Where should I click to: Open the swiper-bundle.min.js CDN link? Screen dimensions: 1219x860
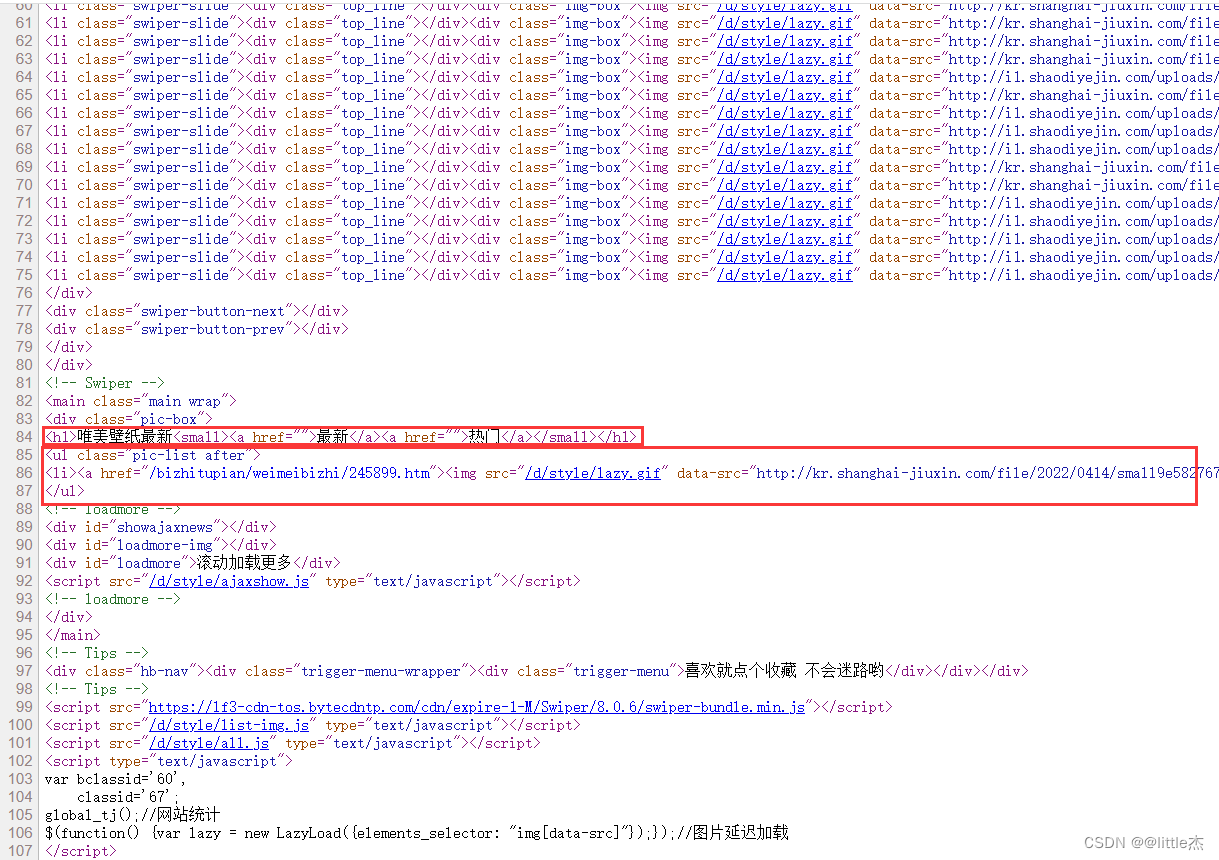[477, 707]
